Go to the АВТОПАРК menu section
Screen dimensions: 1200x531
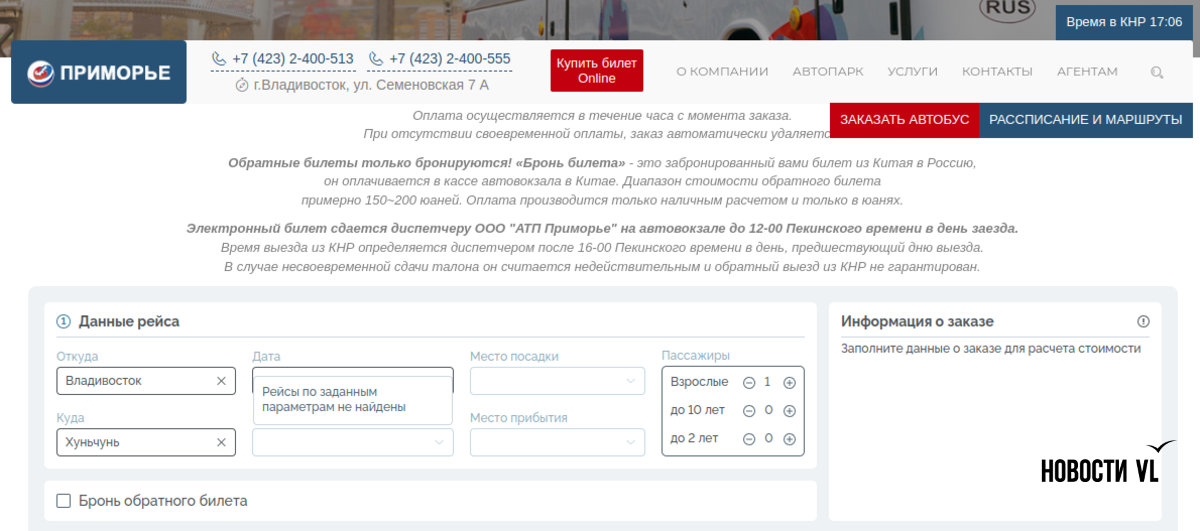(827, 72)
